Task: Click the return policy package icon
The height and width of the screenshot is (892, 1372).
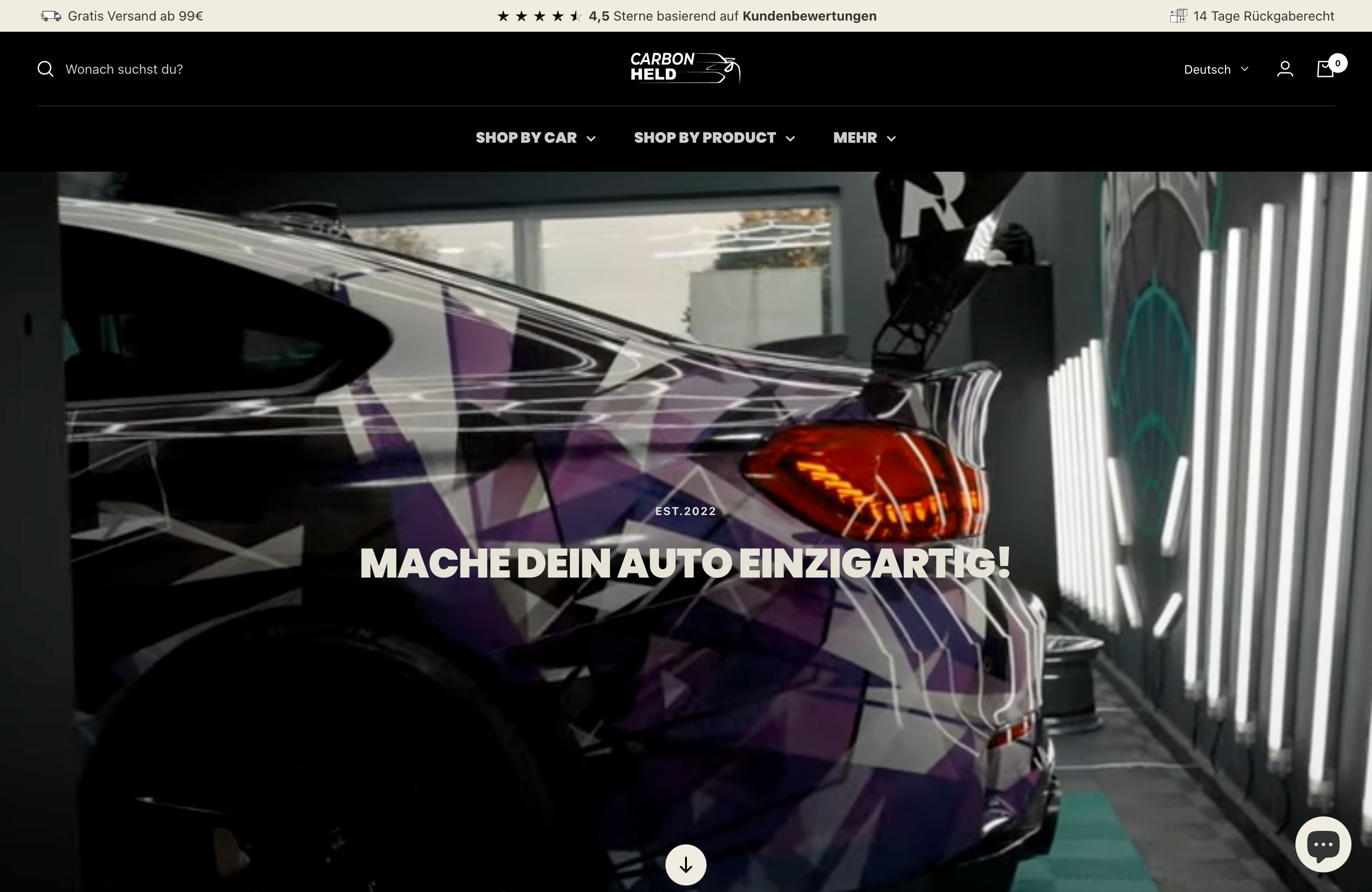Action: pos(1178,15)
